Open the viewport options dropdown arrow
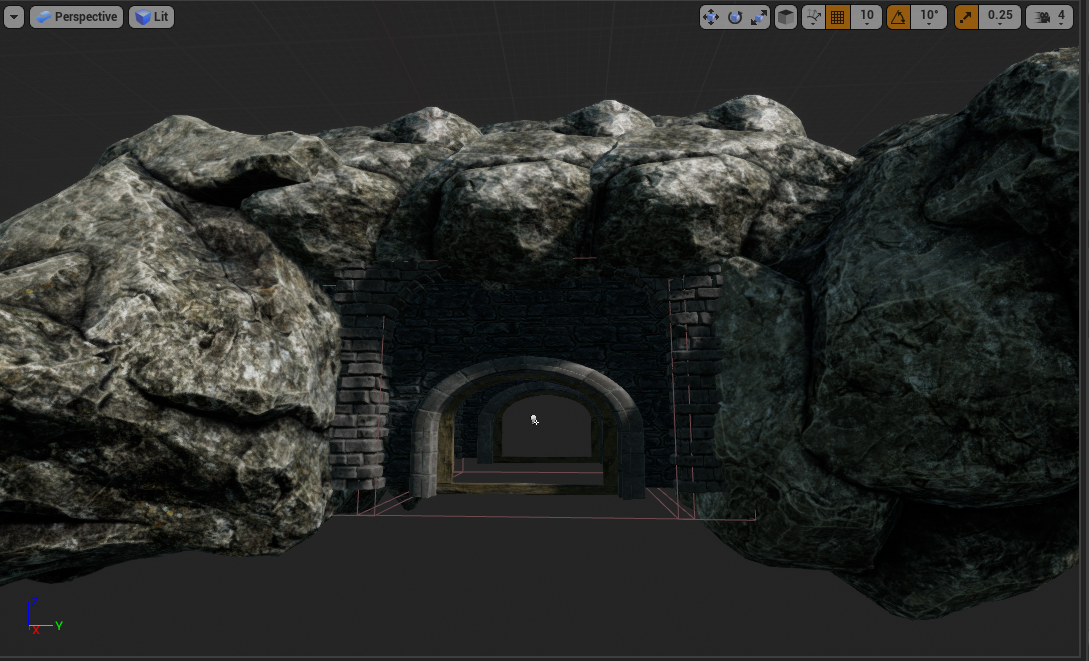Image resolution: width=1089 pixels, height=661 pixels. coord(14,17)
